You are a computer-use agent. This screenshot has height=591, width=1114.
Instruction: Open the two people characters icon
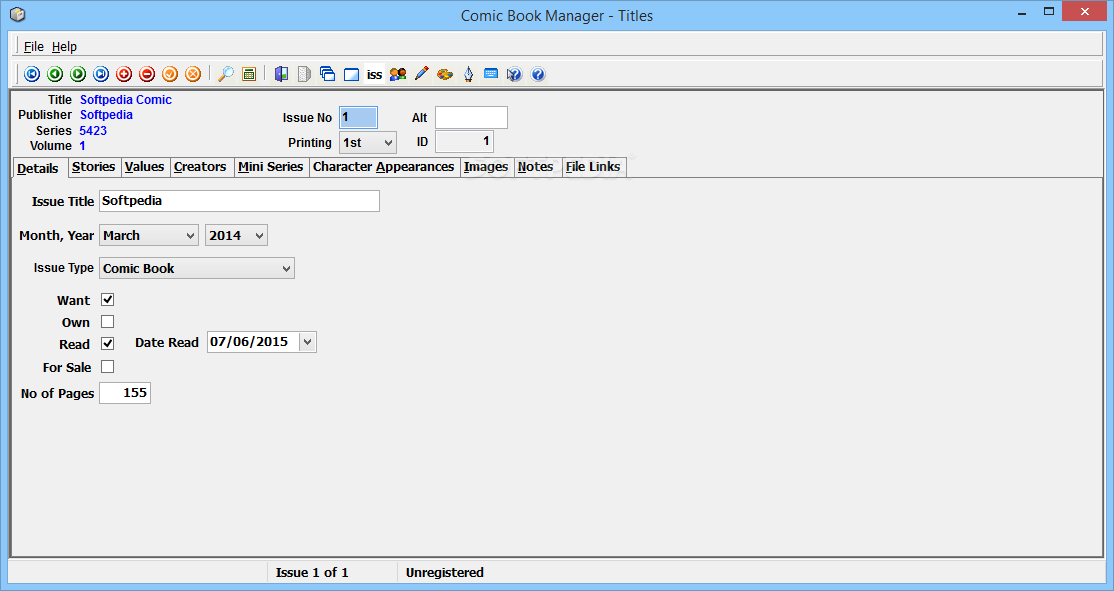(x=398, y=74)
